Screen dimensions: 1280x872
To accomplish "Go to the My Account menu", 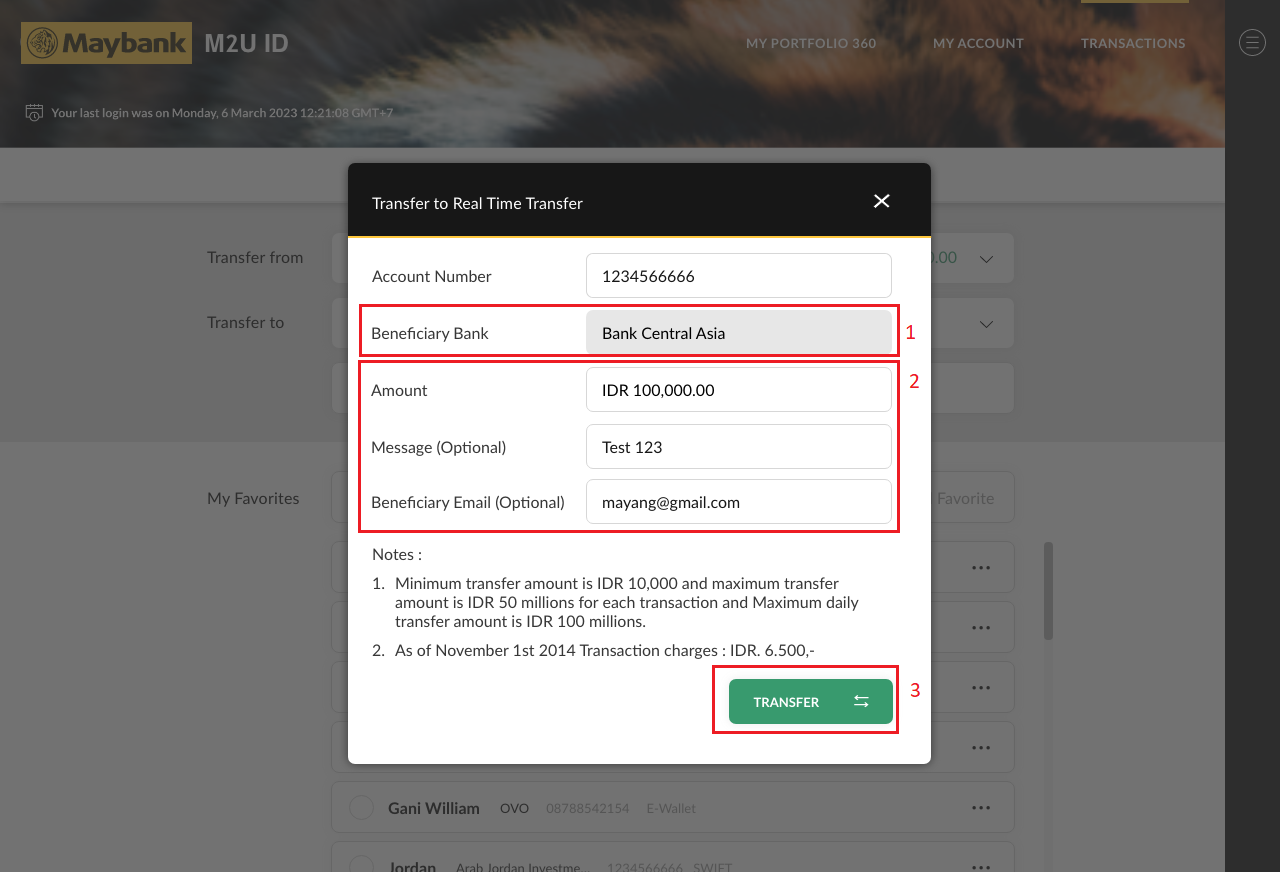I will coord(977,43).
